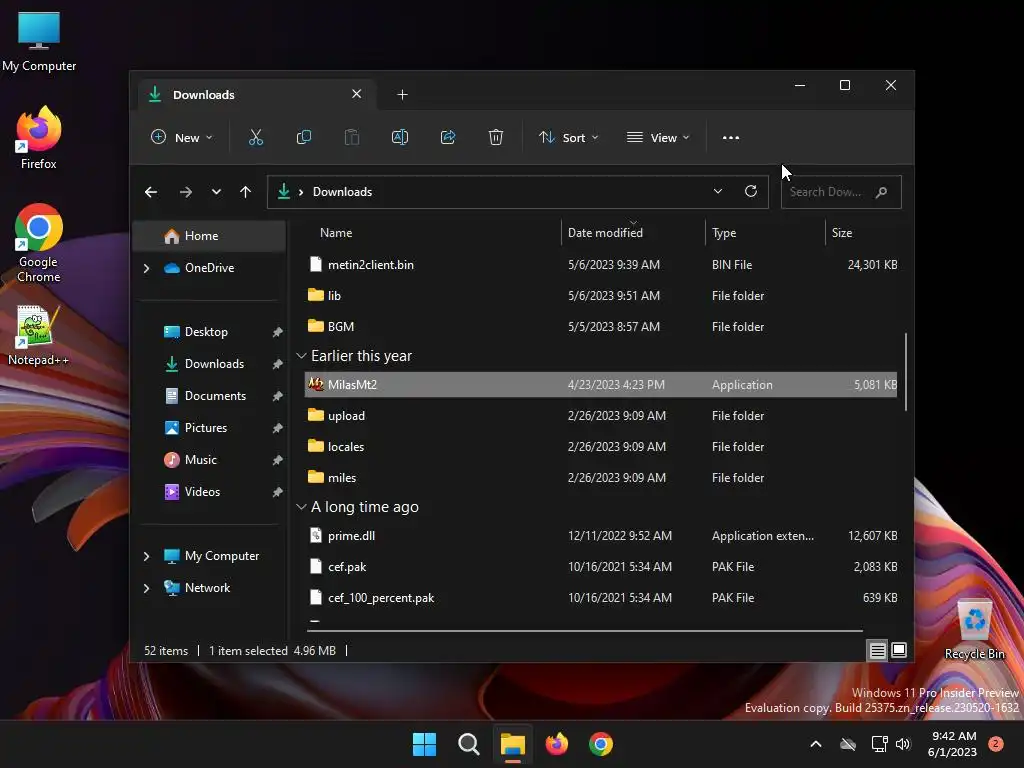Switch to large thumbnails view icon
Image resolution: width=1024 pixels, height=768 pixels.
[899, 650]
